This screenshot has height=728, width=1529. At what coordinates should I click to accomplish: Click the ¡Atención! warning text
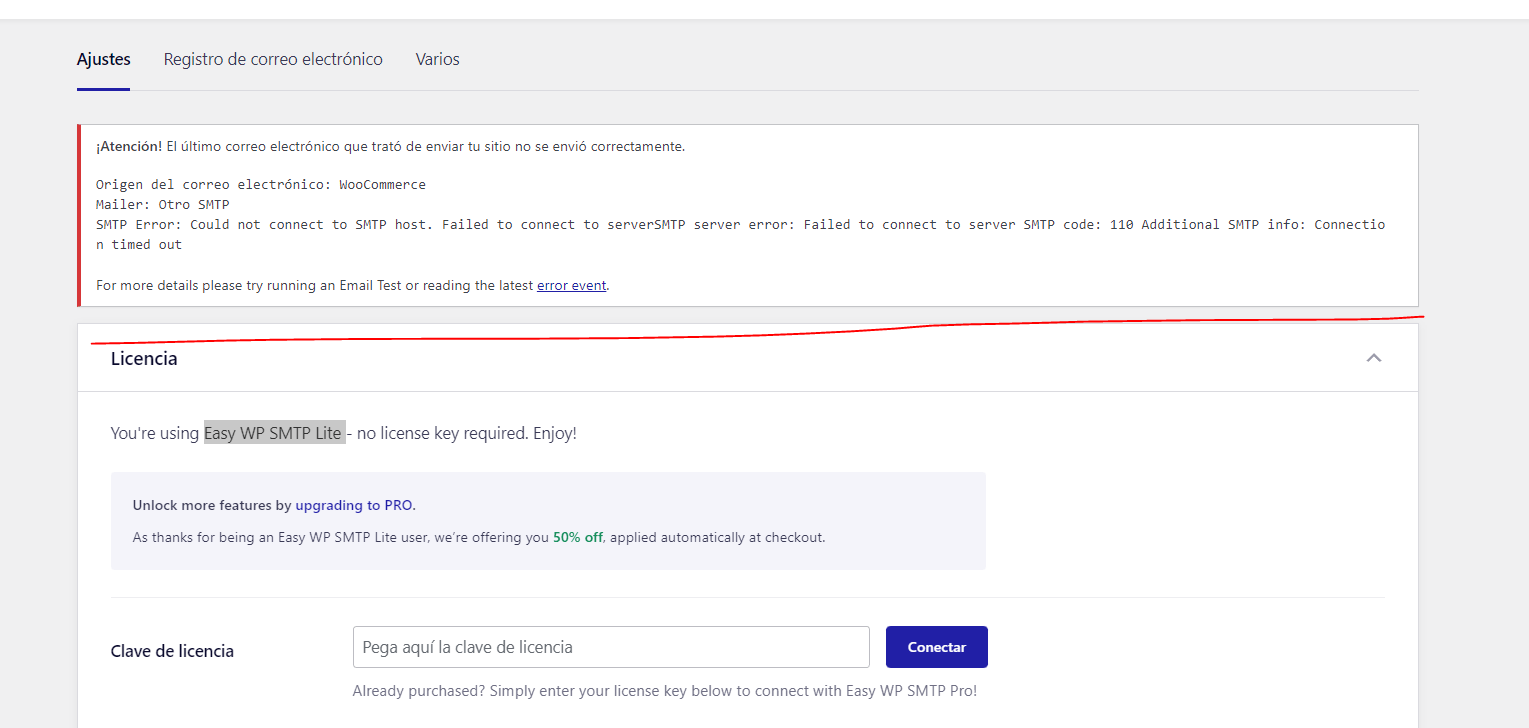point(129,146)
